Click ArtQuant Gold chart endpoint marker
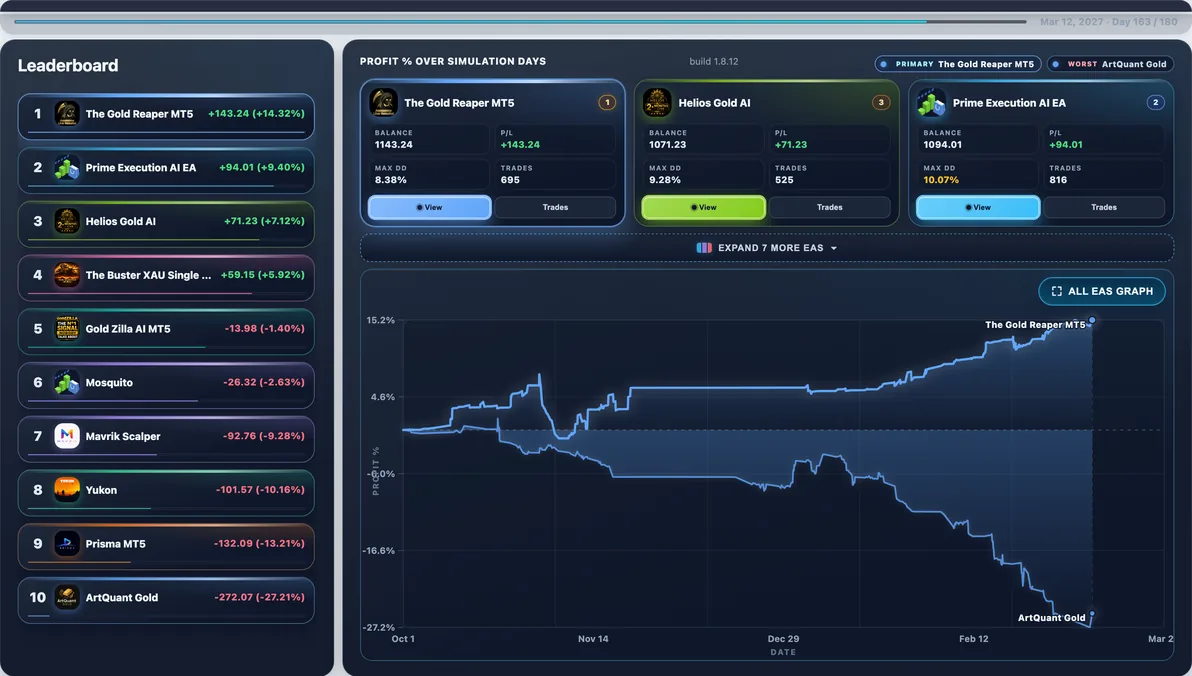Viewport: 1192px width, 676px height. (1092, 613)
